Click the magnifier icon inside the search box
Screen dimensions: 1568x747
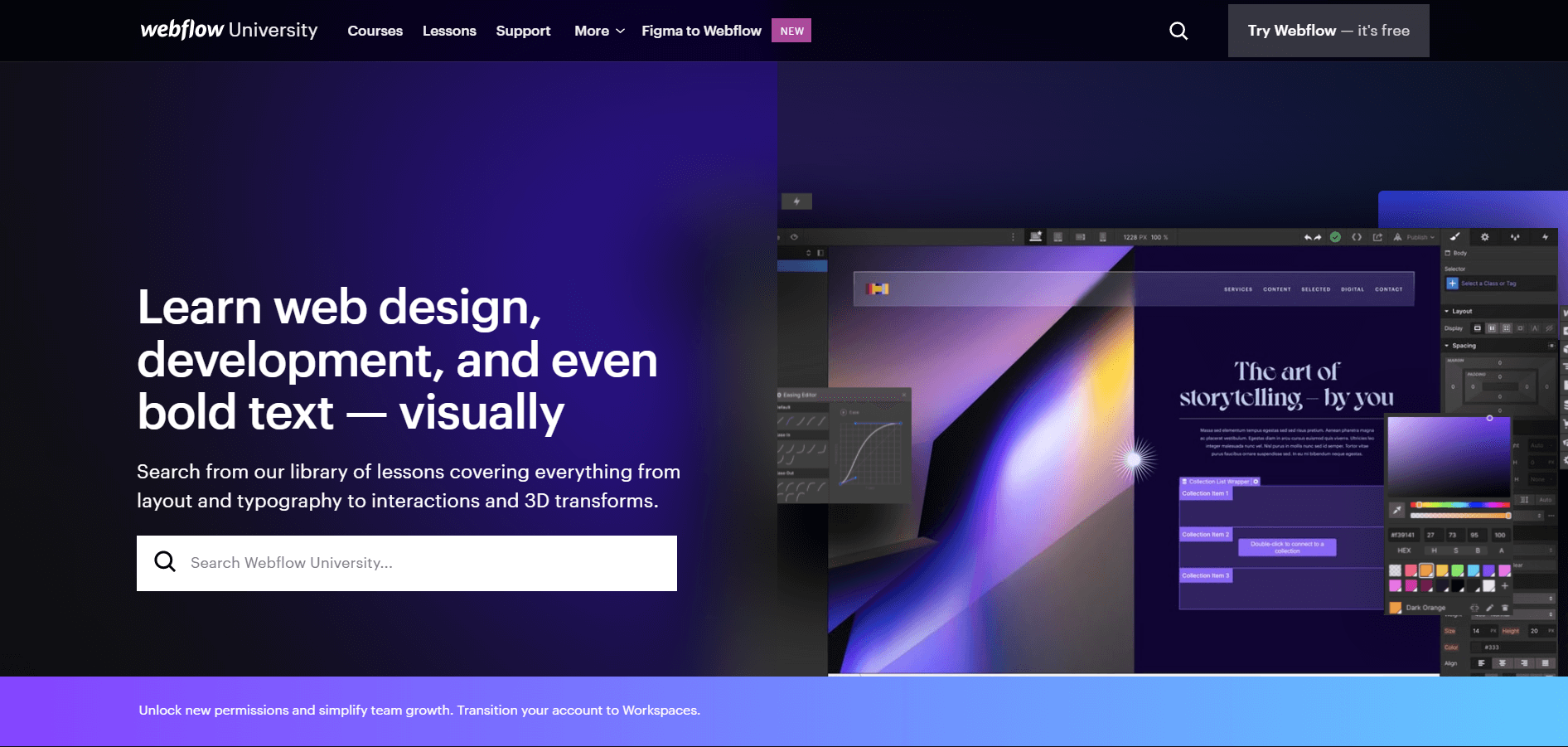coord(165,562)
